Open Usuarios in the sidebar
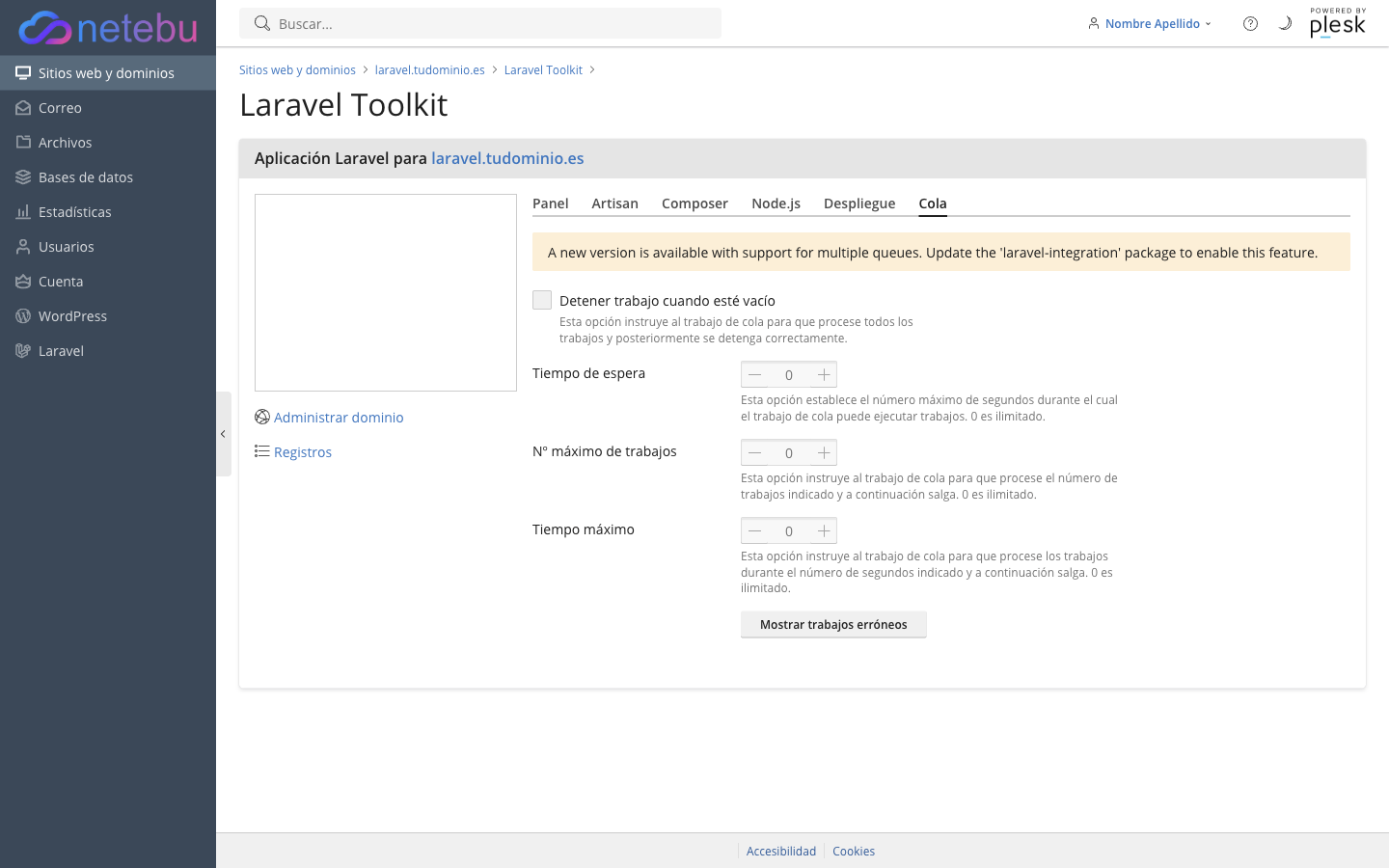1389x868 pixels. tap(108, 247)
